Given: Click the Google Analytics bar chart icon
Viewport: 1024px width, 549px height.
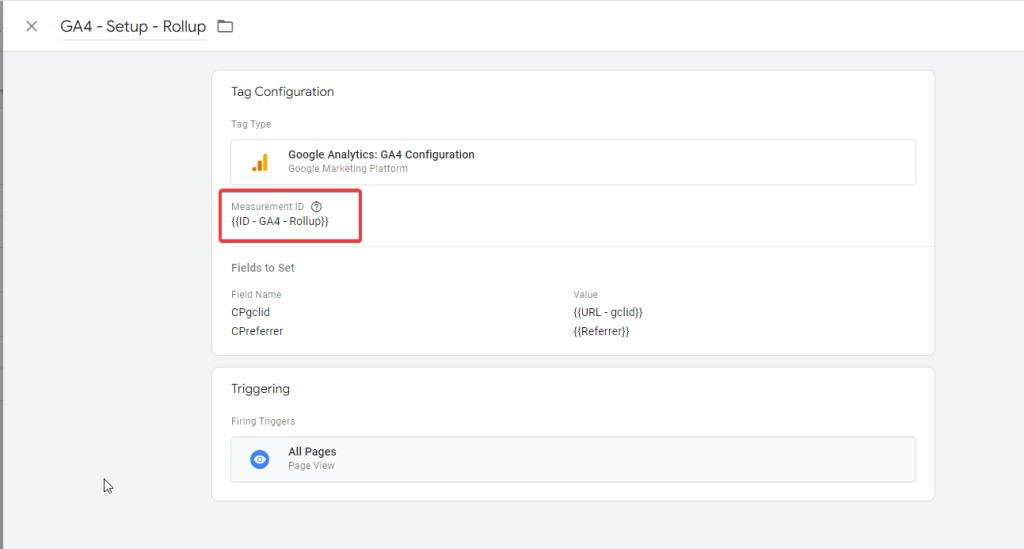Looking at the screenshot, I should click(260, 162).
